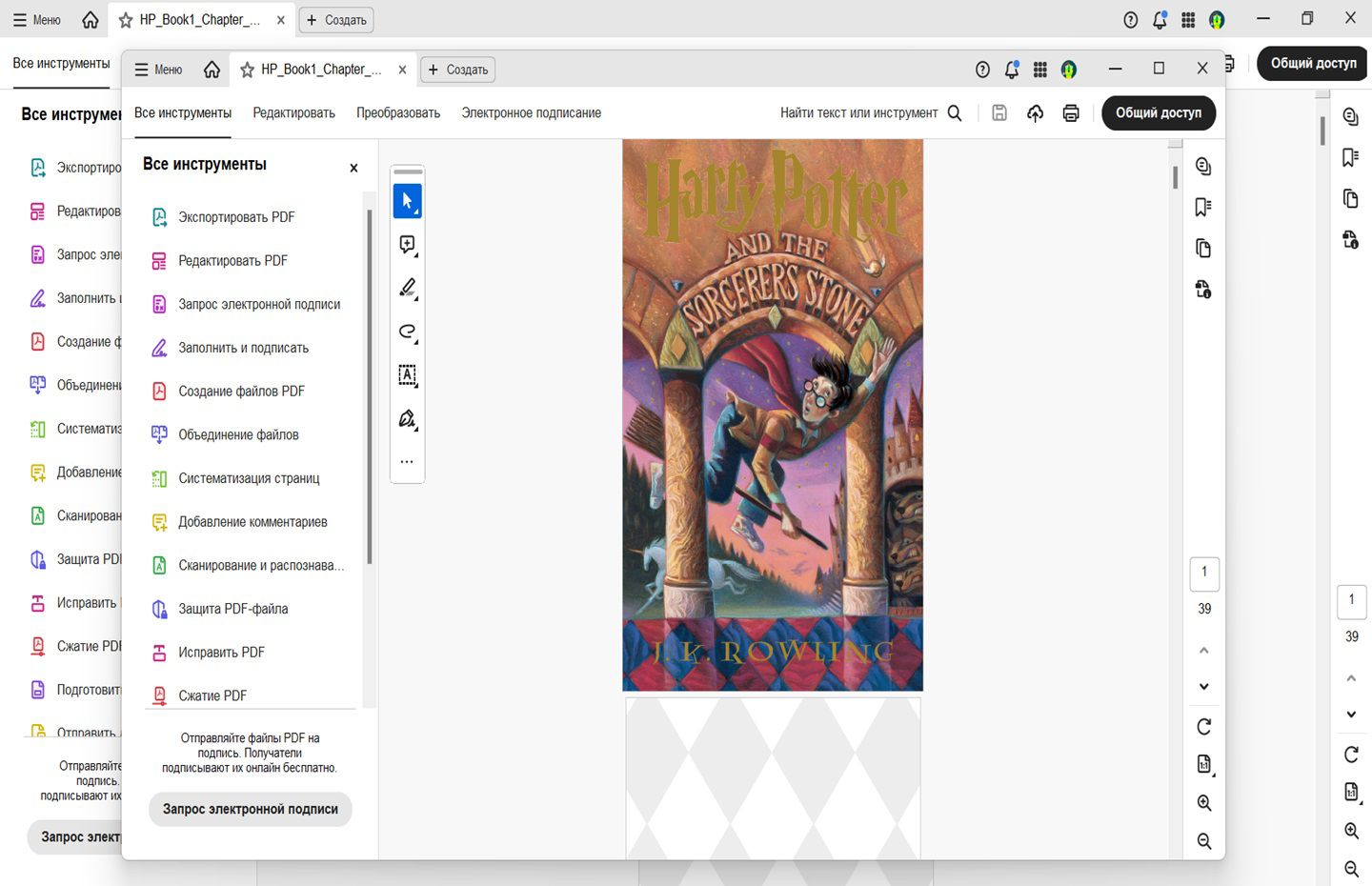The image size is (1372, 886).
Task: Open Help icon in front window
Action: point(982,70)
